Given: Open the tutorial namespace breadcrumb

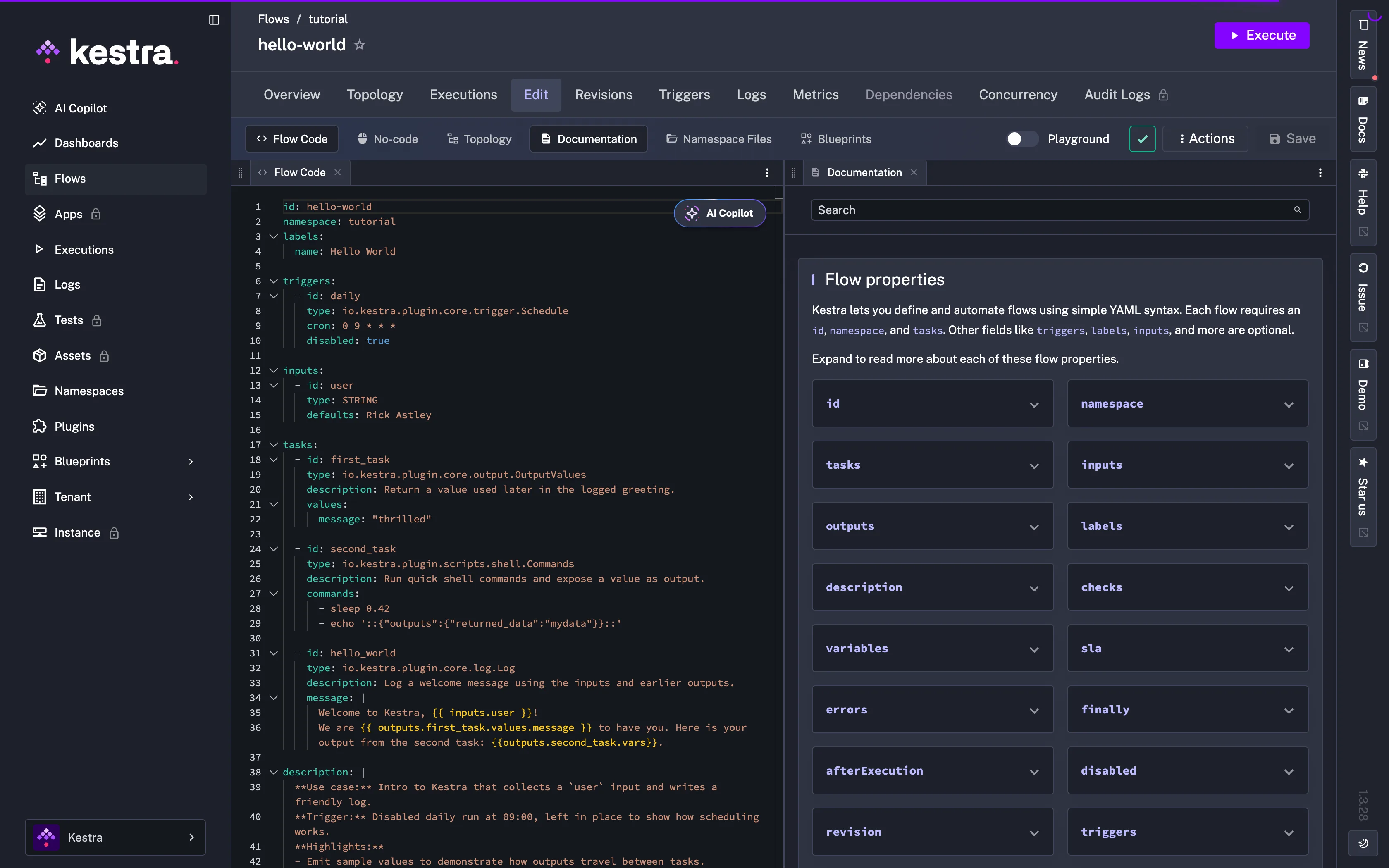Looking at the screenshot, I should (x=328, y=19).
